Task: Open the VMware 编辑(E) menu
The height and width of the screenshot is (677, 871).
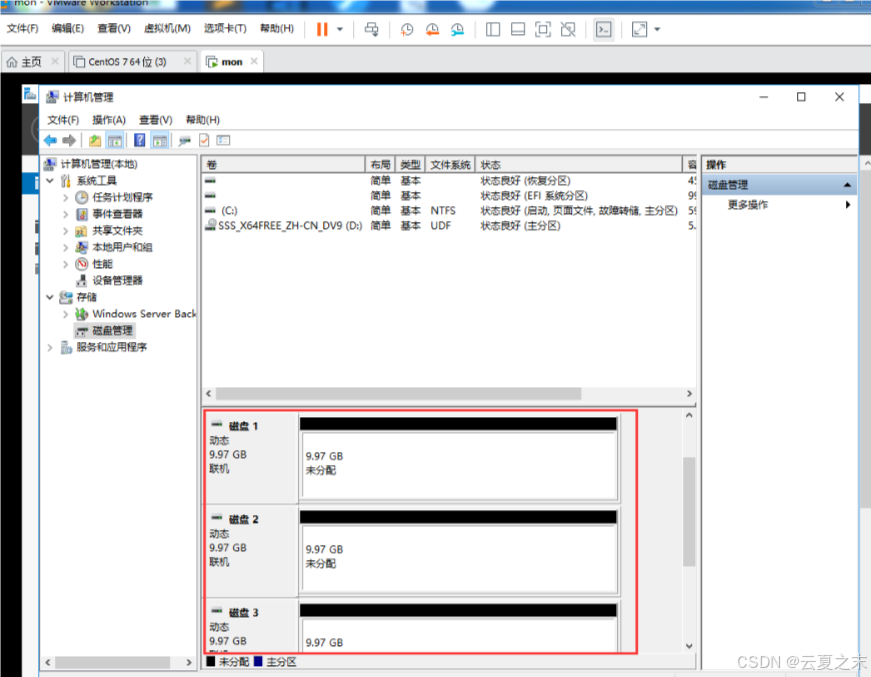Action: click(68, 28)
